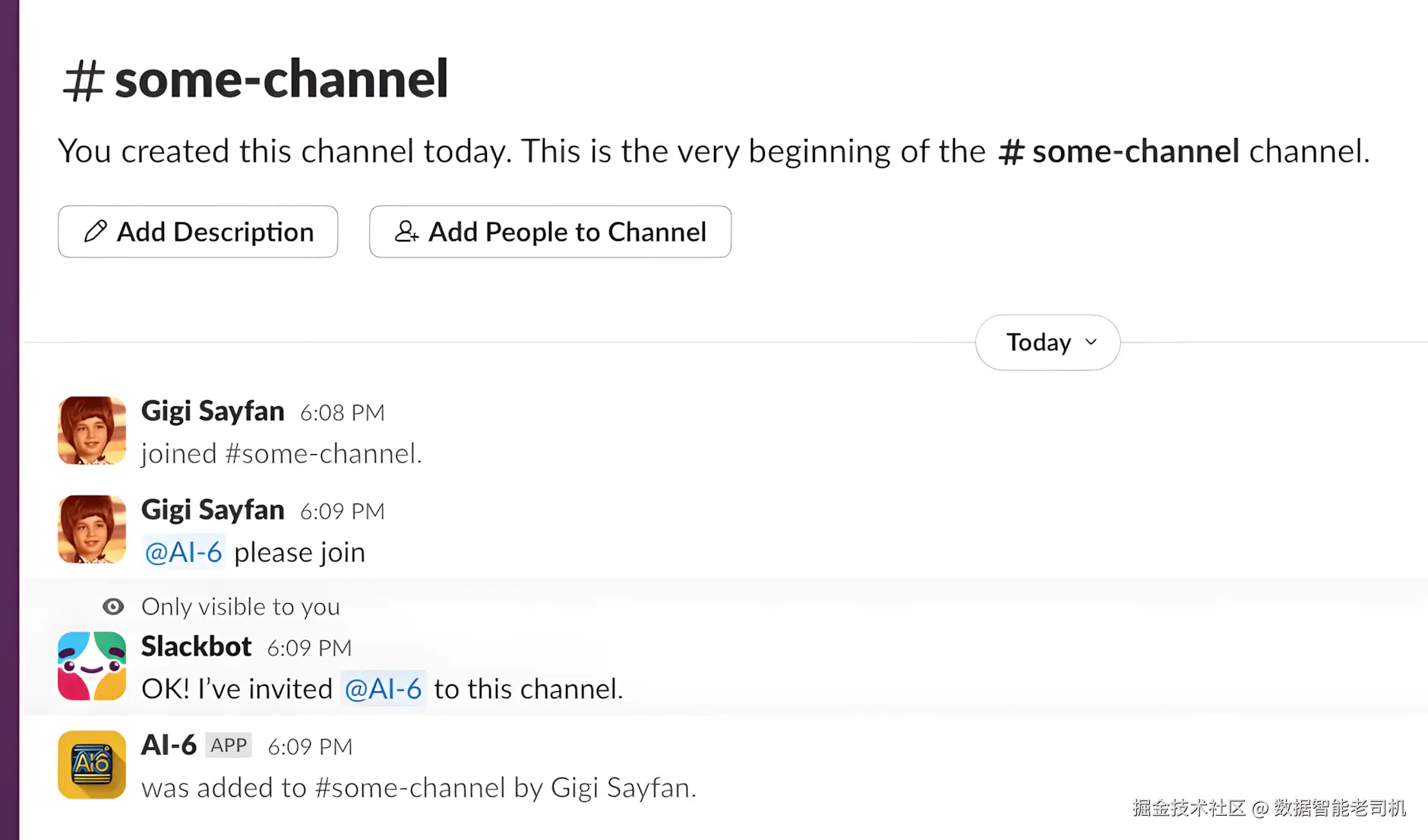Click the pencil icon in Add Description

coord(96,231)
